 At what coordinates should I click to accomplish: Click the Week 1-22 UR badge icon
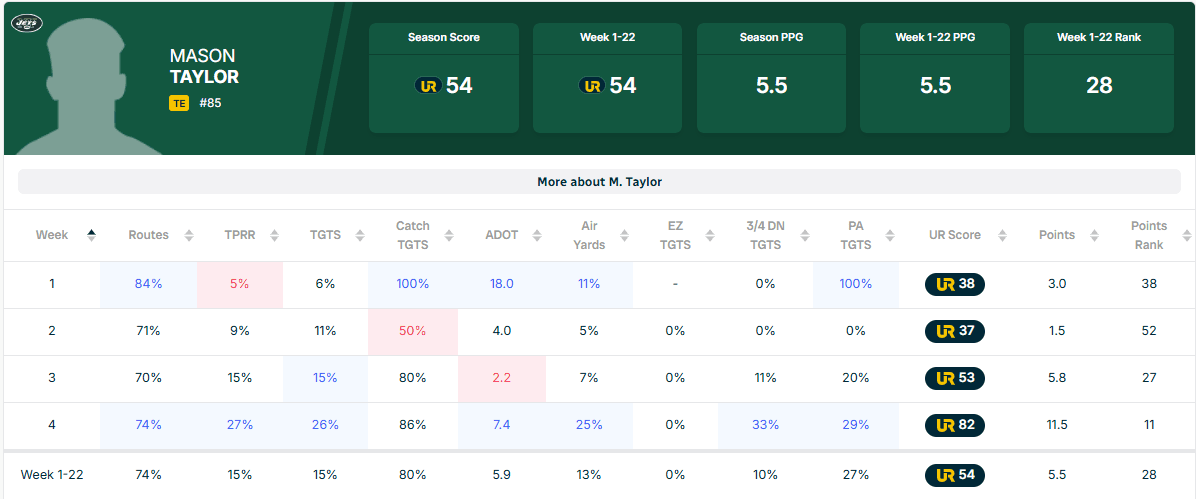coord(592,86)
